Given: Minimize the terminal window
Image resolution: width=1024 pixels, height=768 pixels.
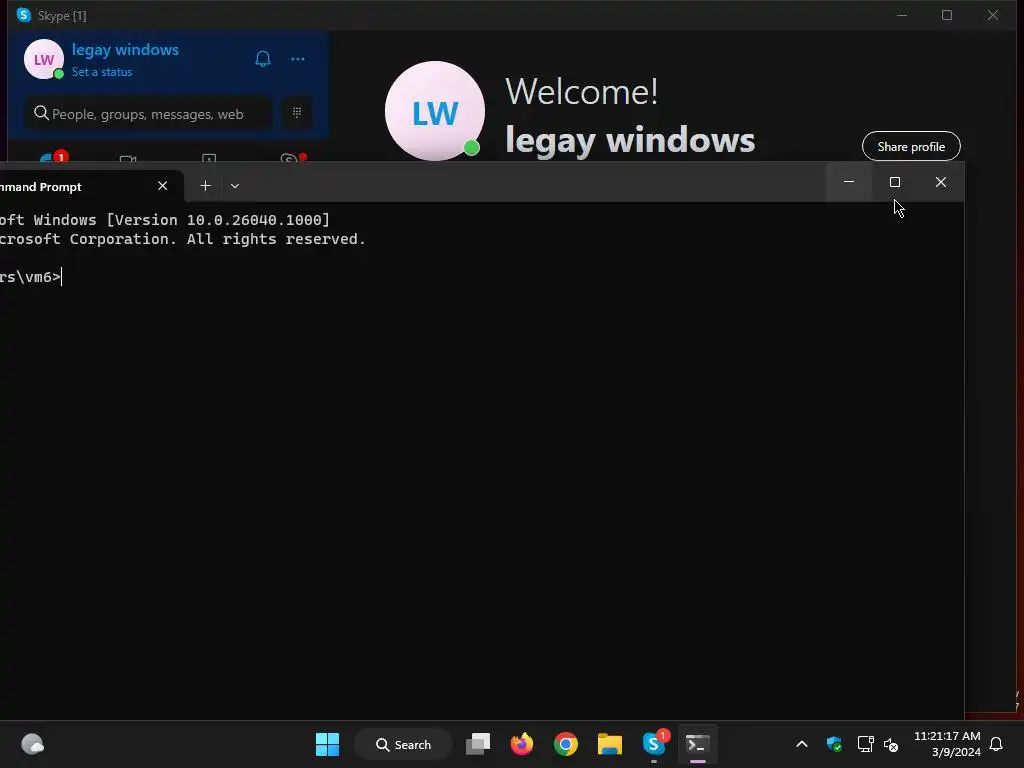Looking at the screenshot, I should point(849,182).
